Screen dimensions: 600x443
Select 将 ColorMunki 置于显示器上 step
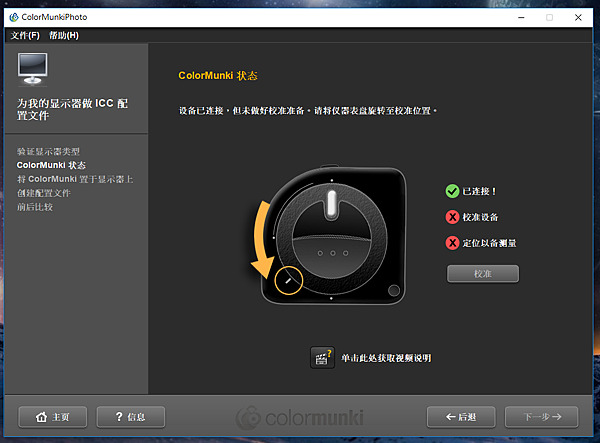[75, 179]
